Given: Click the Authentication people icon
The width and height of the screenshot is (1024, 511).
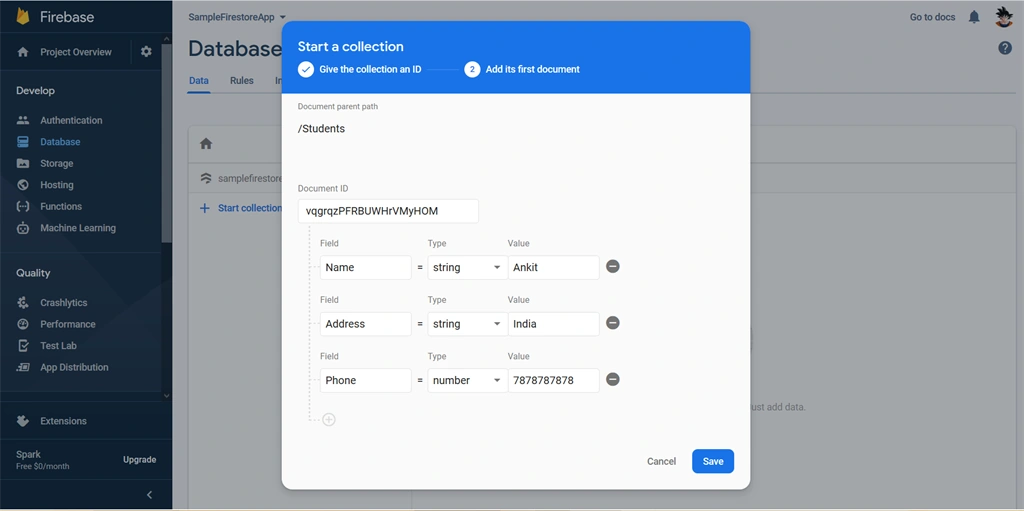Looking at the screenshot, I should tap(23, 120).
